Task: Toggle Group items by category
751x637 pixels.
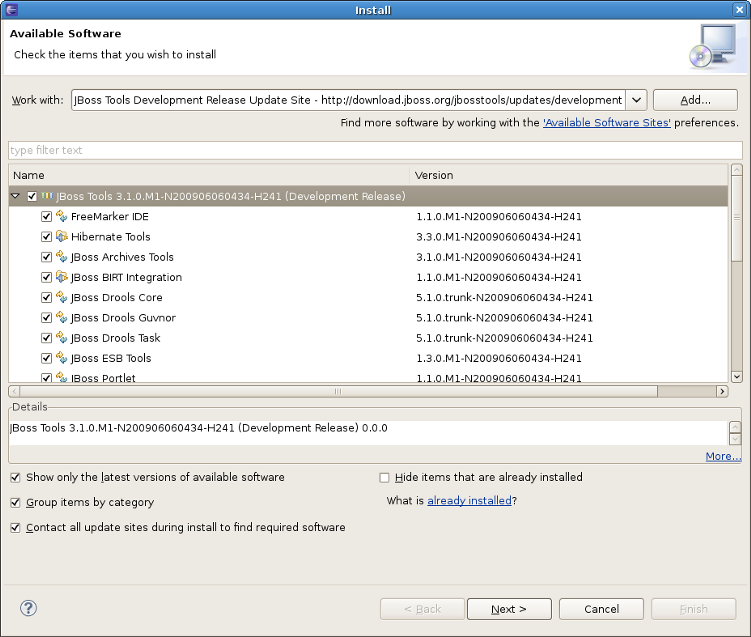Action: click(15, 502)
